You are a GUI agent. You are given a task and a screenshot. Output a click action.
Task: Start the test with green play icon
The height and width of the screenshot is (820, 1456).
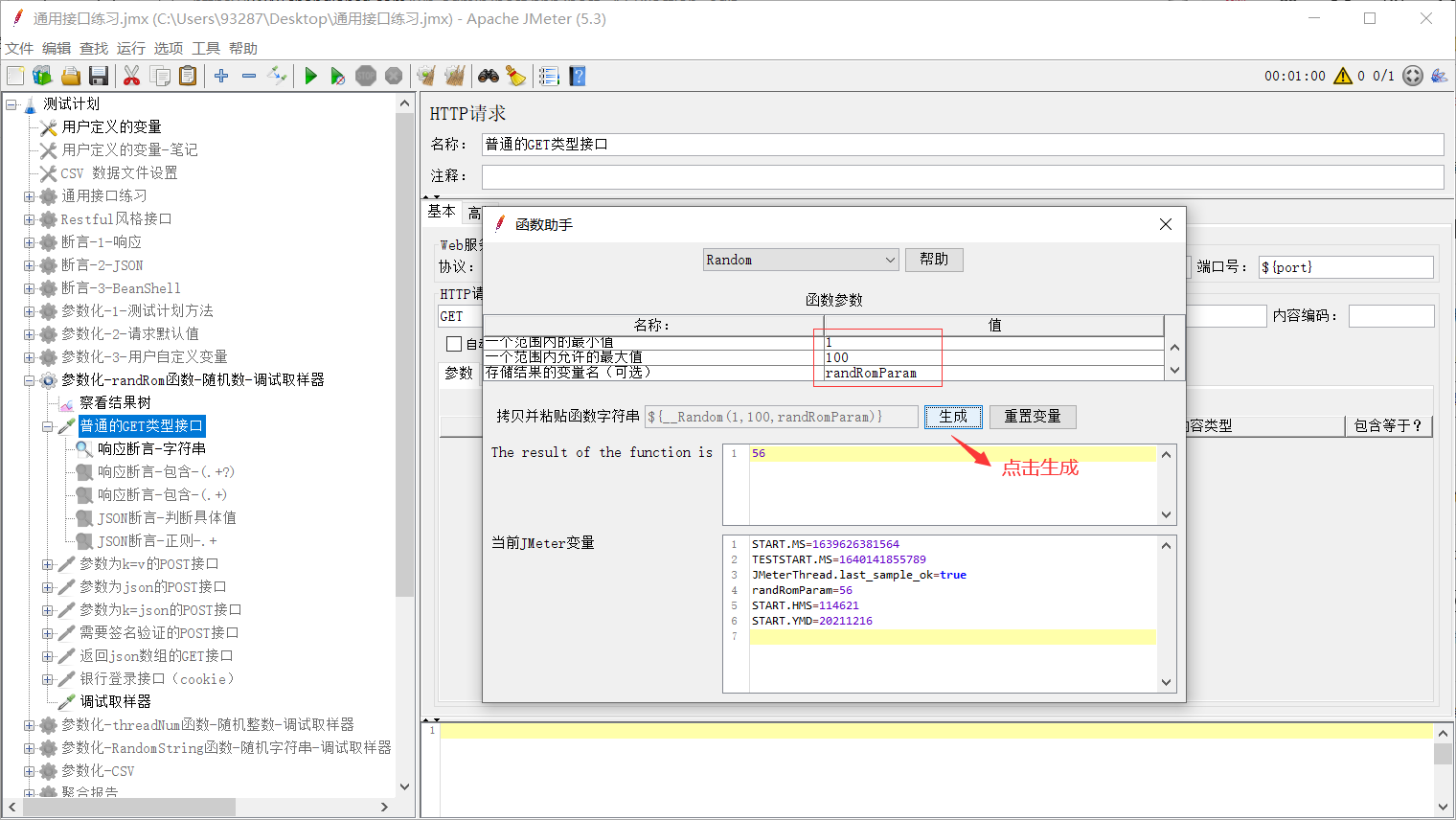[310, 76]
